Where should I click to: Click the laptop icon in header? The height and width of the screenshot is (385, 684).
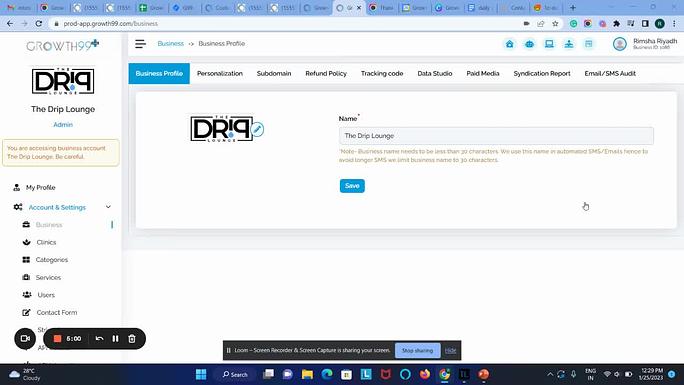pos(549,44)
